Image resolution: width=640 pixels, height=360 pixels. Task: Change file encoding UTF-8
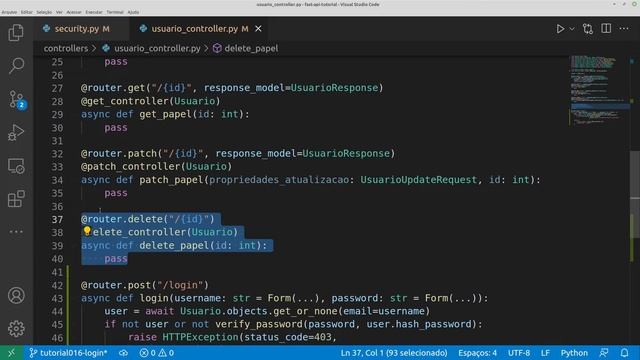click(519, 353)
